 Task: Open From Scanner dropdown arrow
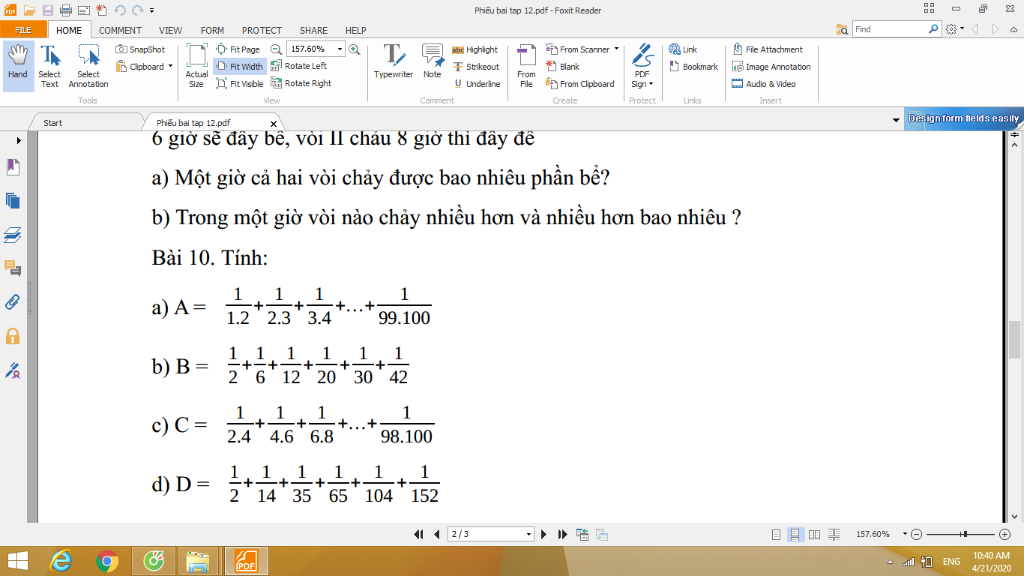coord(616,49)
